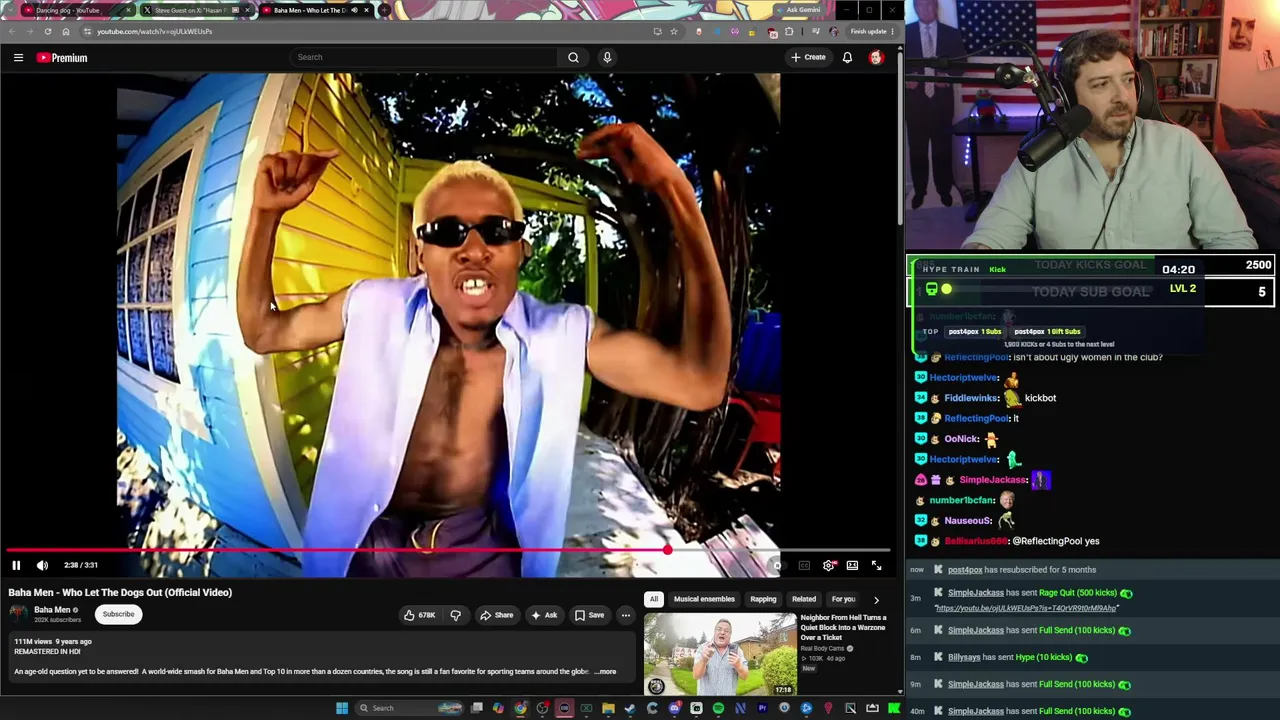Enter fullscreen on the video player
The image size is (1280, 720).
[x=877, y=566]
